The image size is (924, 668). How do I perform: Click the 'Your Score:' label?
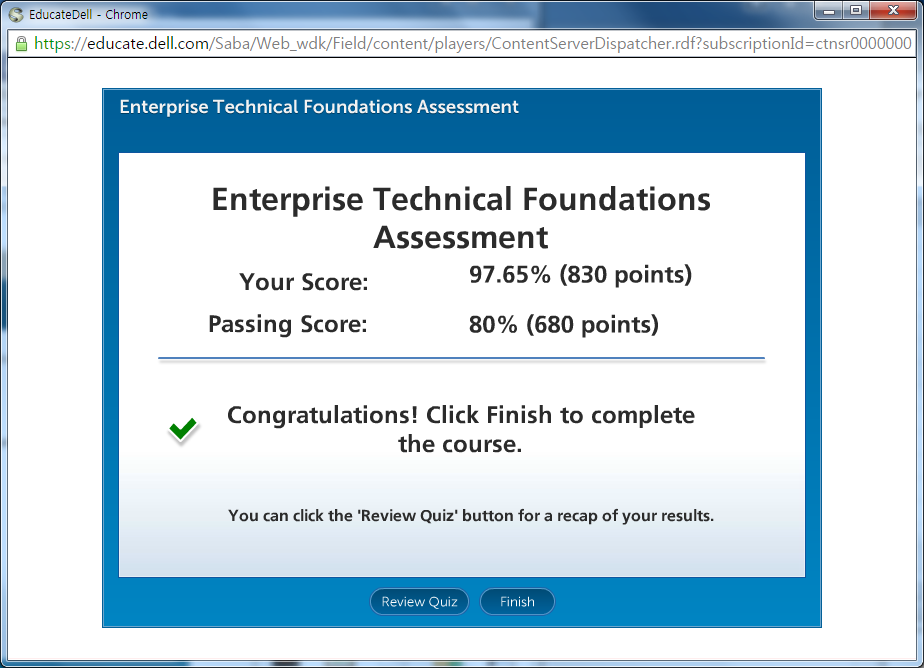tap(304, 283)
